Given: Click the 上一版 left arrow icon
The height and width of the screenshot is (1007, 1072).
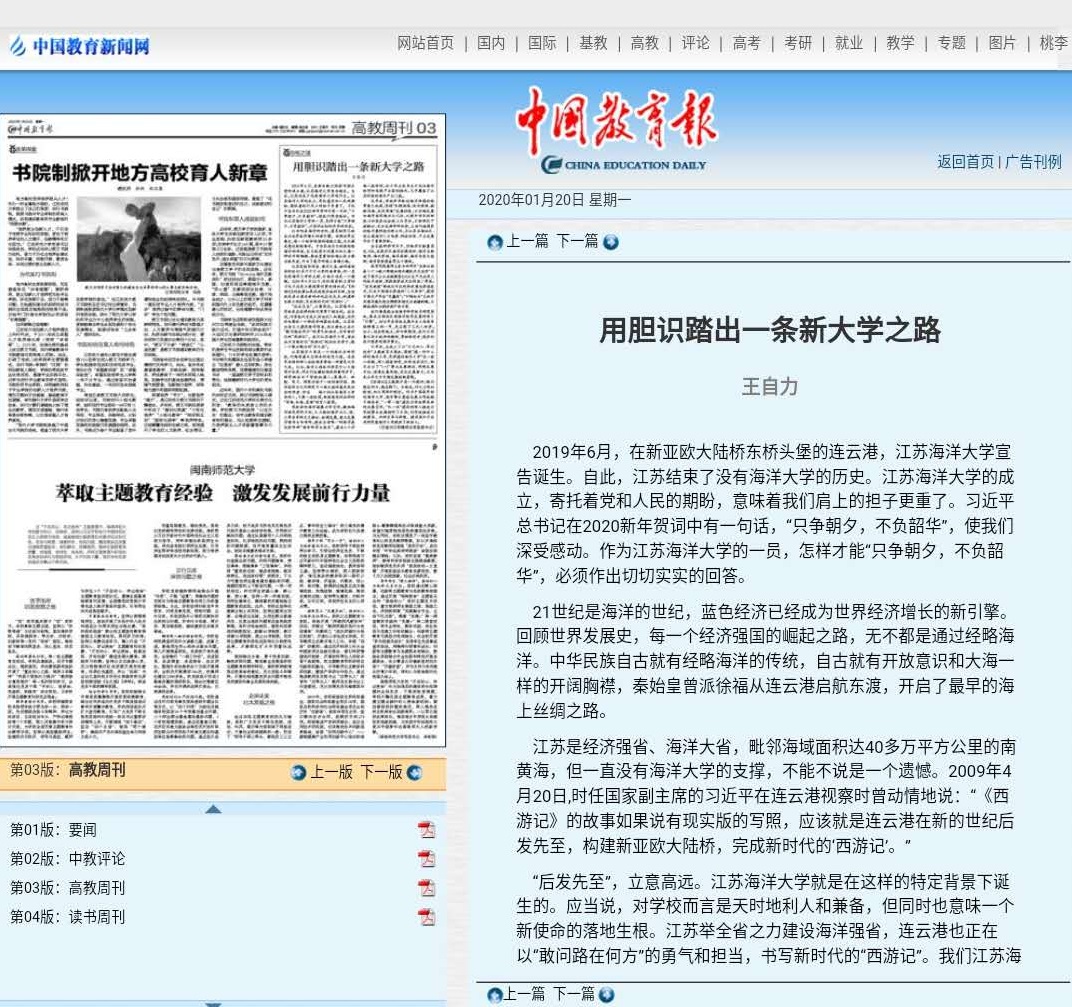Looking at the screenshot, I should click(298, 772).
